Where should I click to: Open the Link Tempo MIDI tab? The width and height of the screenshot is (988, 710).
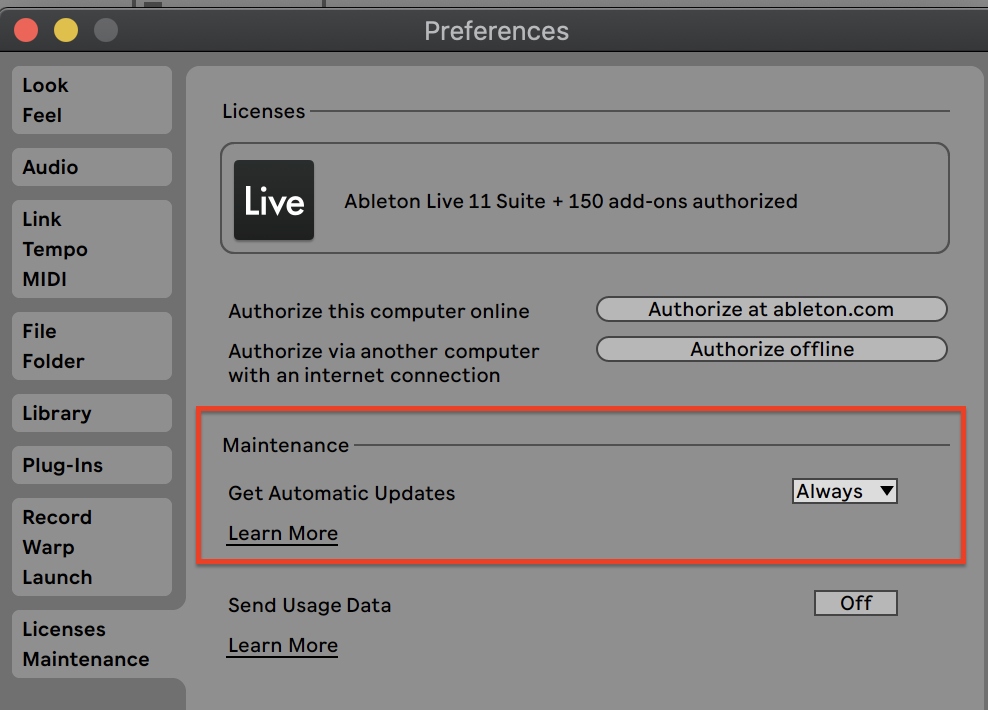click(92, 249)
